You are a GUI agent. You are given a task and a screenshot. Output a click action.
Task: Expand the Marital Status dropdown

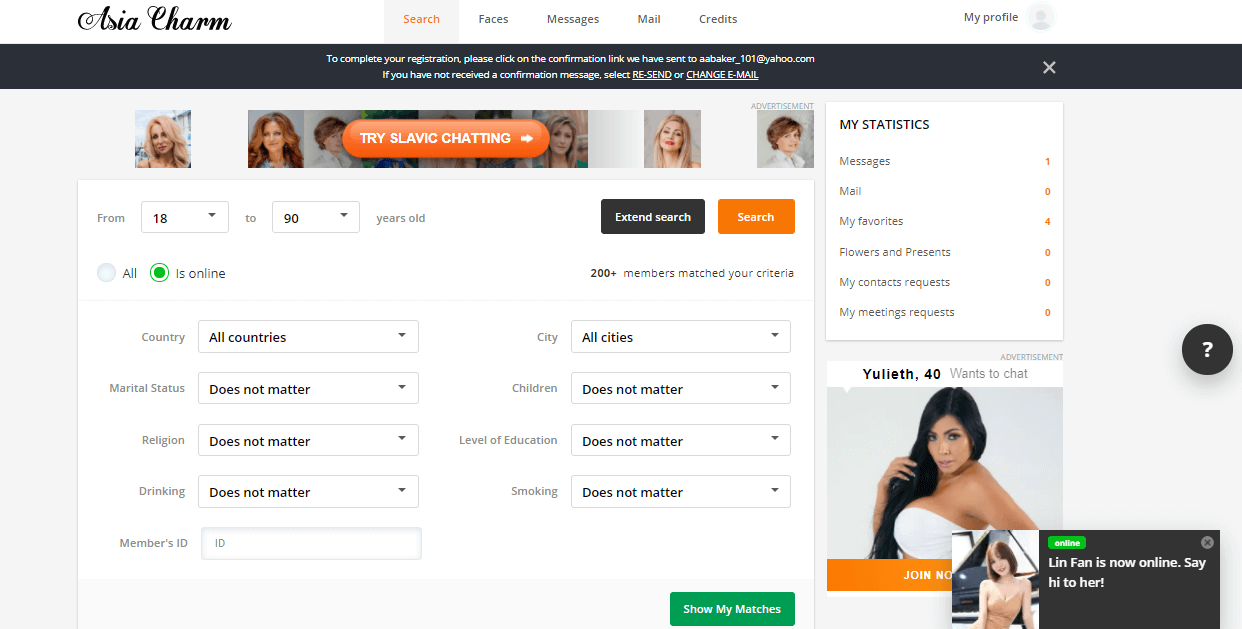308,388
